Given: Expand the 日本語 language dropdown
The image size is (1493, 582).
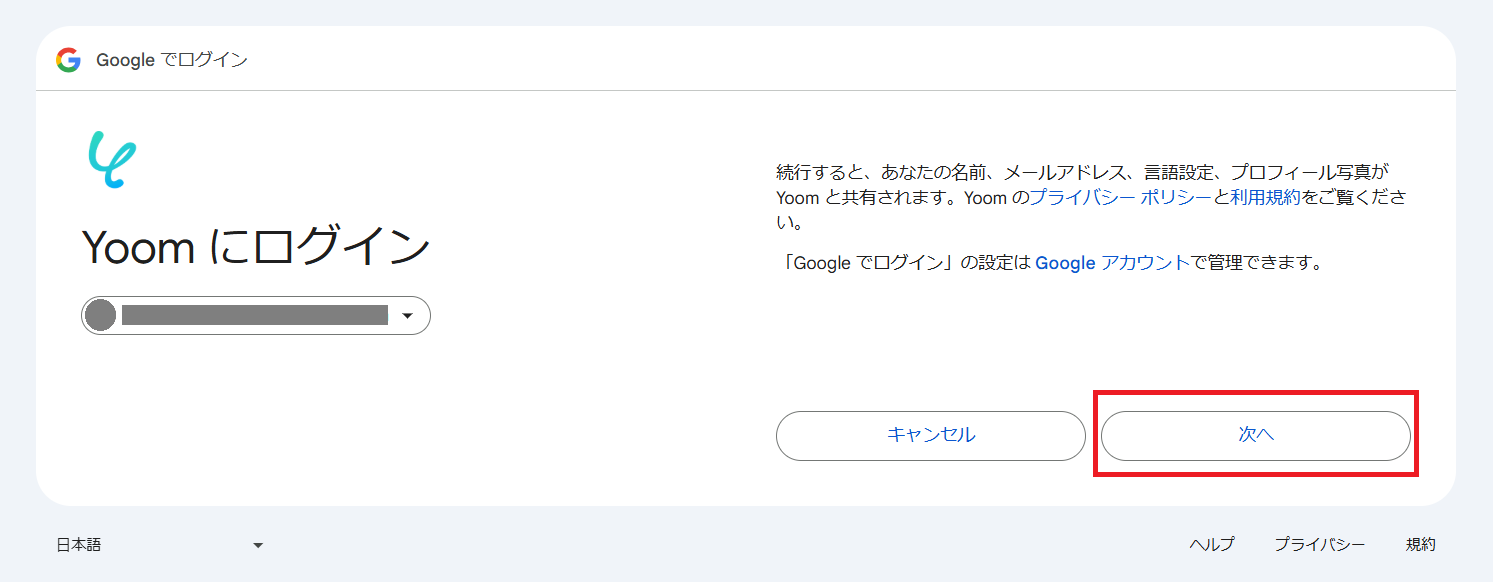Looking at the screenshot, I should pos(160,545).
